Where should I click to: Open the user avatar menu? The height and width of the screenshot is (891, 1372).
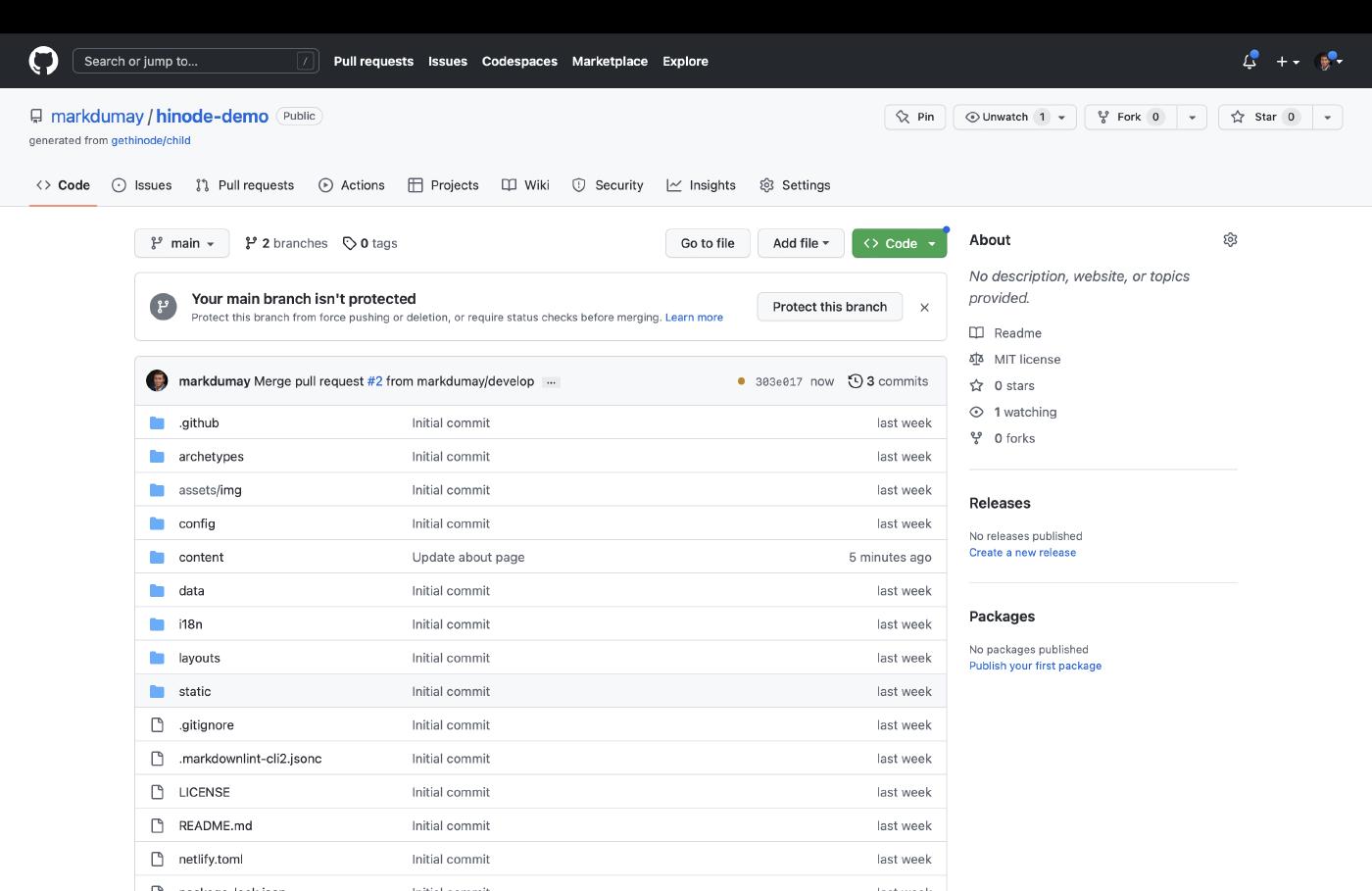pos(1329,61)
